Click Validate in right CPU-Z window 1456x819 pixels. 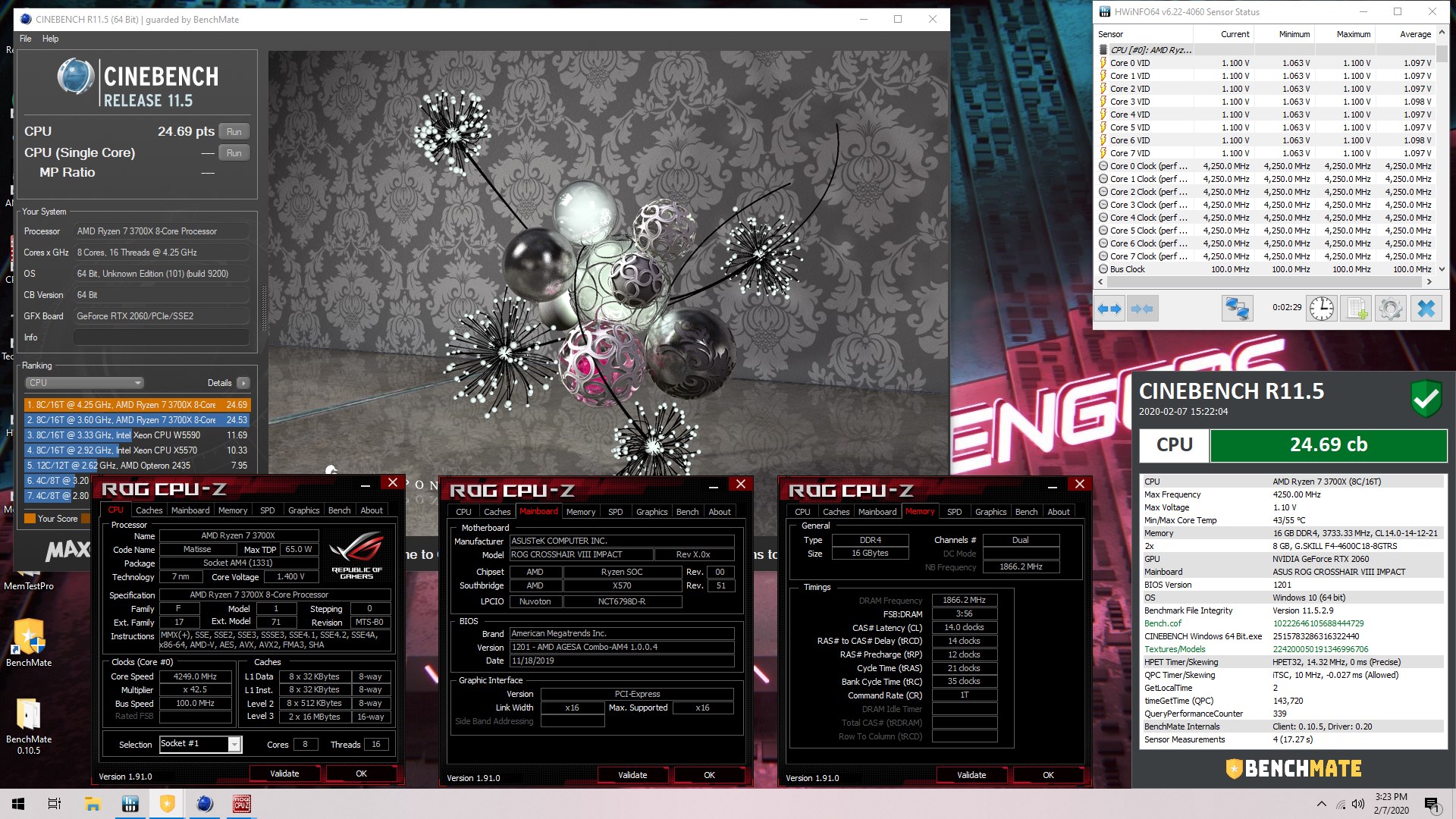(x=971, y=775)
